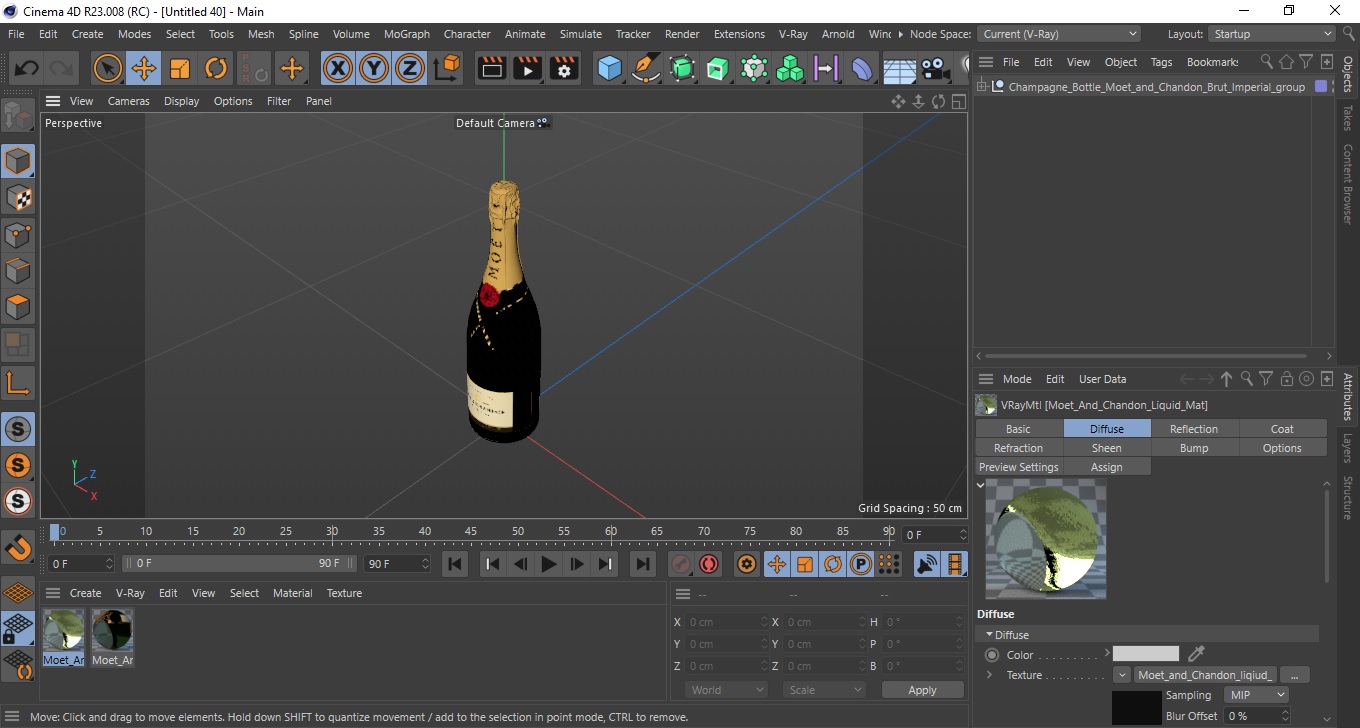Pick color with the eyedropper
The height and width of the screenshot is (728, 1360).
(x=1196, y=654)
